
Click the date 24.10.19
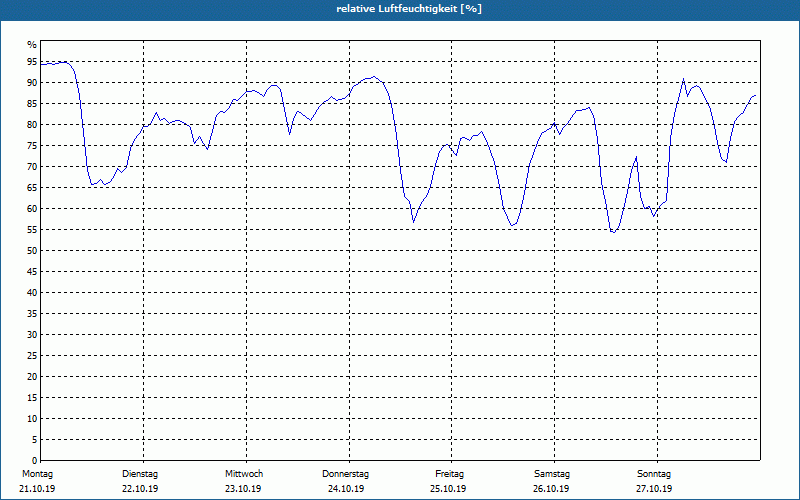tap(346, 489)
